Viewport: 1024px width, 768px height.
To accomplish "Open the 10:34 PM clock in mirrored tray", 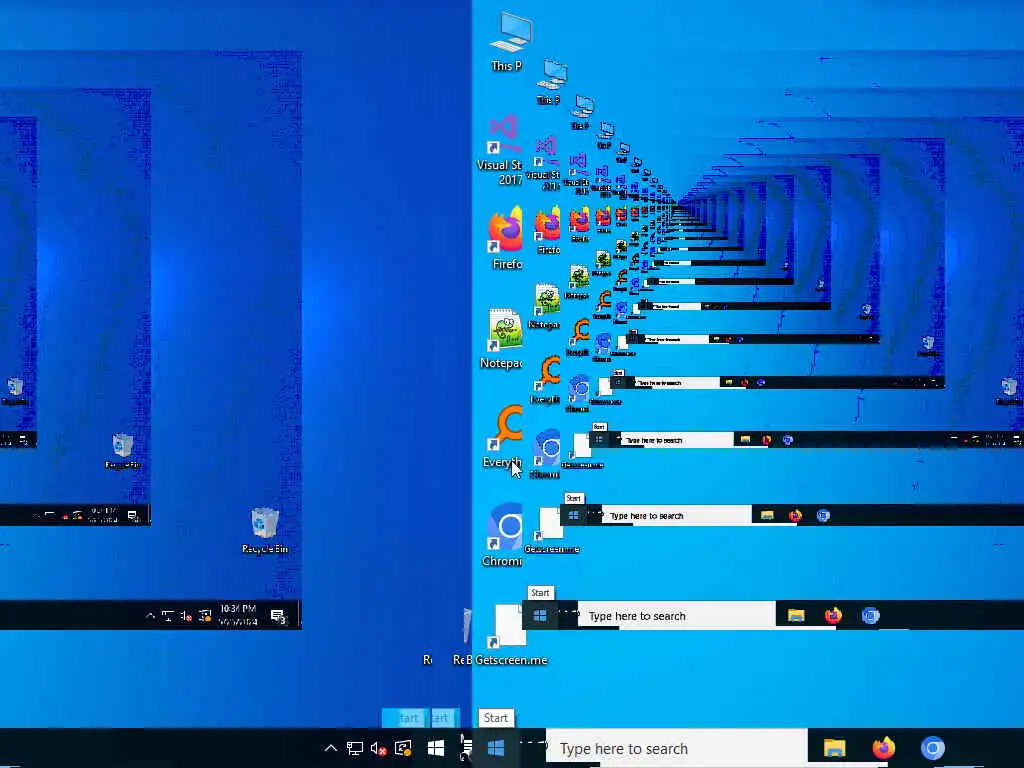I will coord(238,615).
